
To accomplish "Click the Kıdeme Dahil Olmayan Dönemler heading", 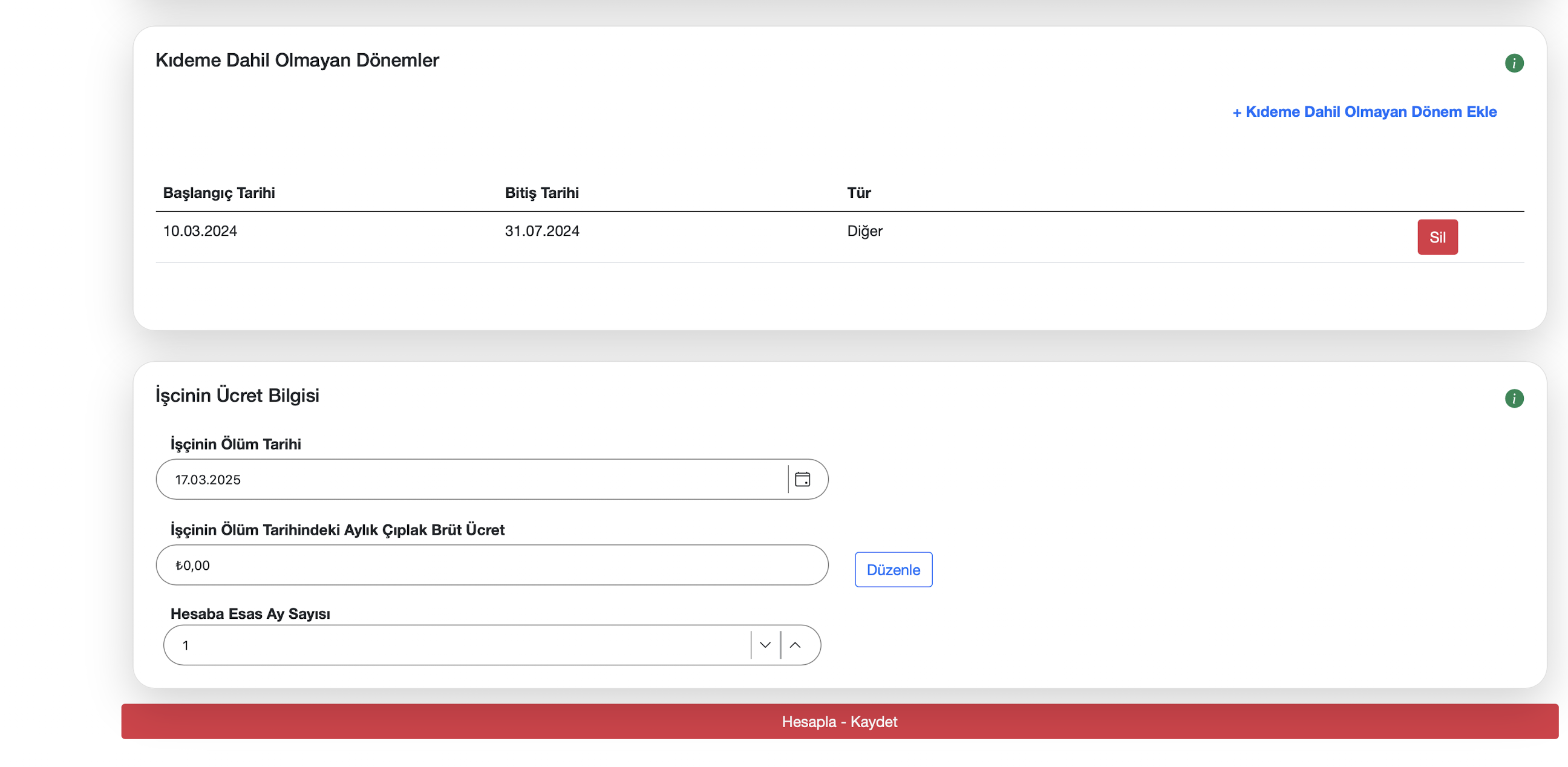I will [x=297, y=60].
